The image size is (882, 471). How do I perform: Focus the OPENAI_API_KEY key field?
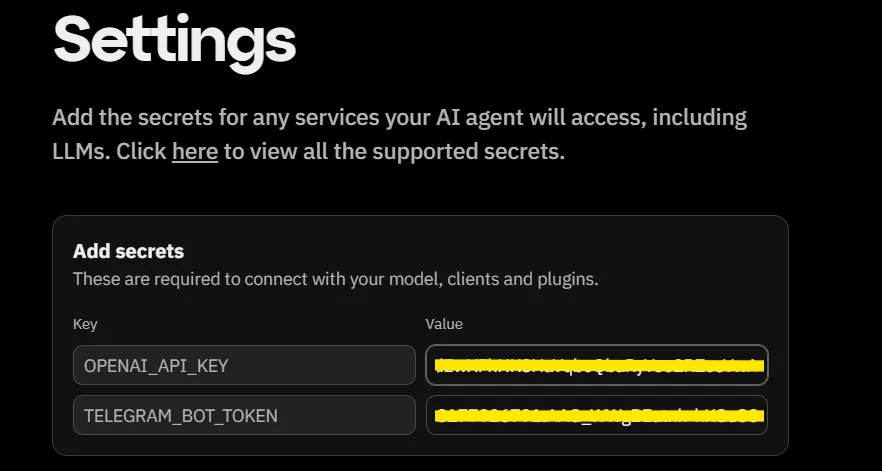click(x=243, y=365)
